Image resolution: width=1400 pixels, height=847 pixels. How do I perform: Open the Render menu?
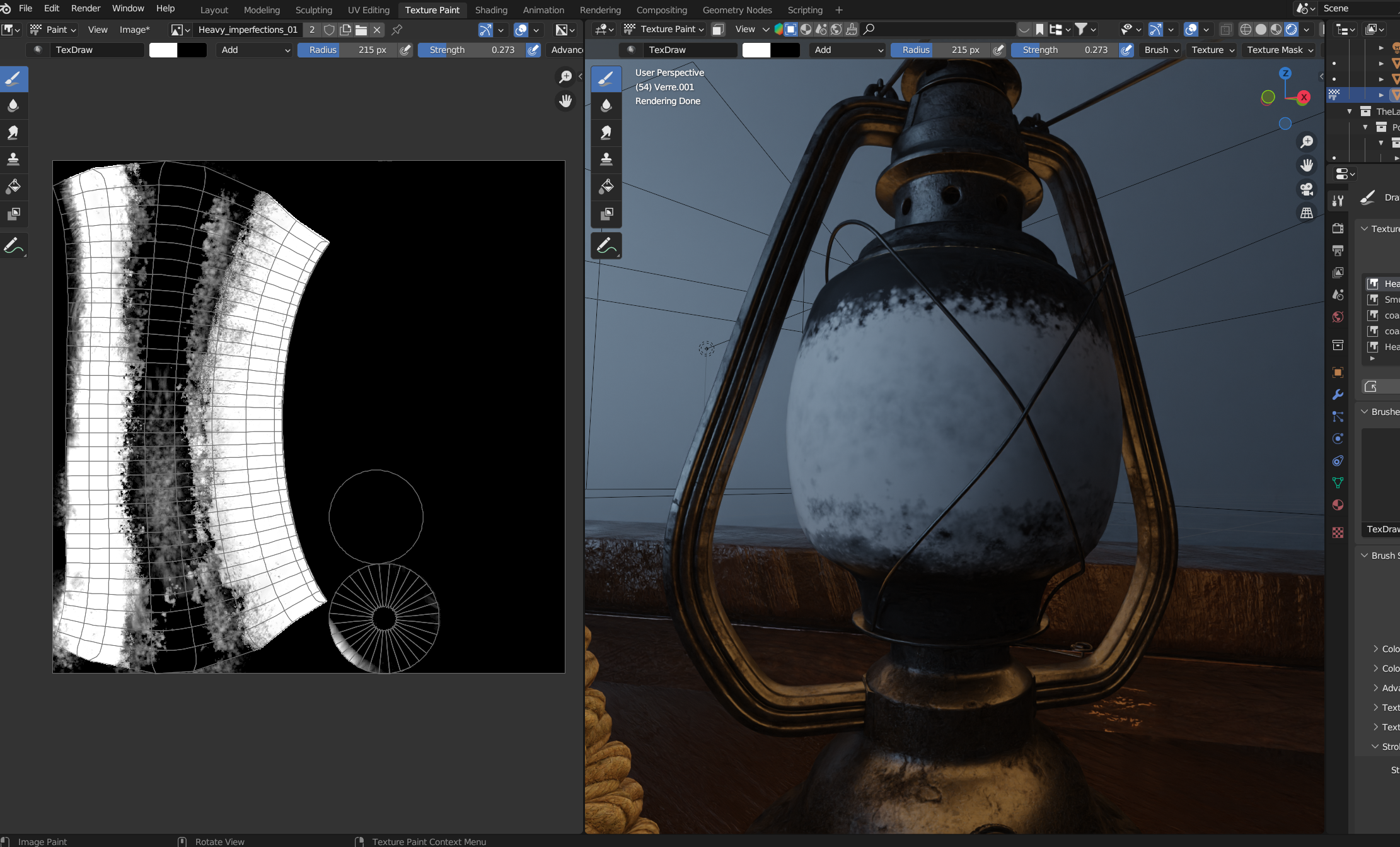pyautogui.click(x=86, y=8)
